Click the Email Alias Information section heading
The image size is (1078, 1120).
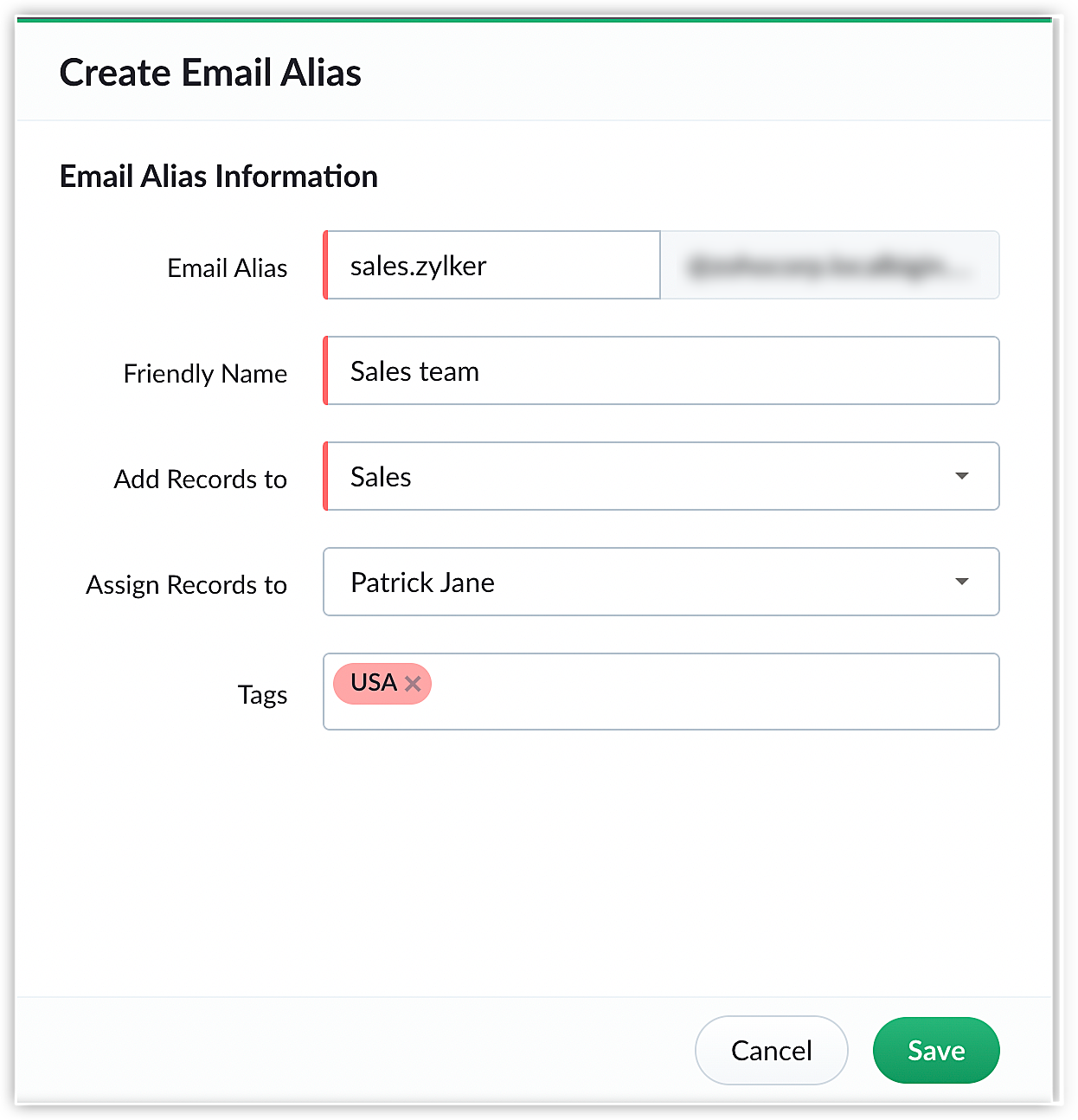219,177
